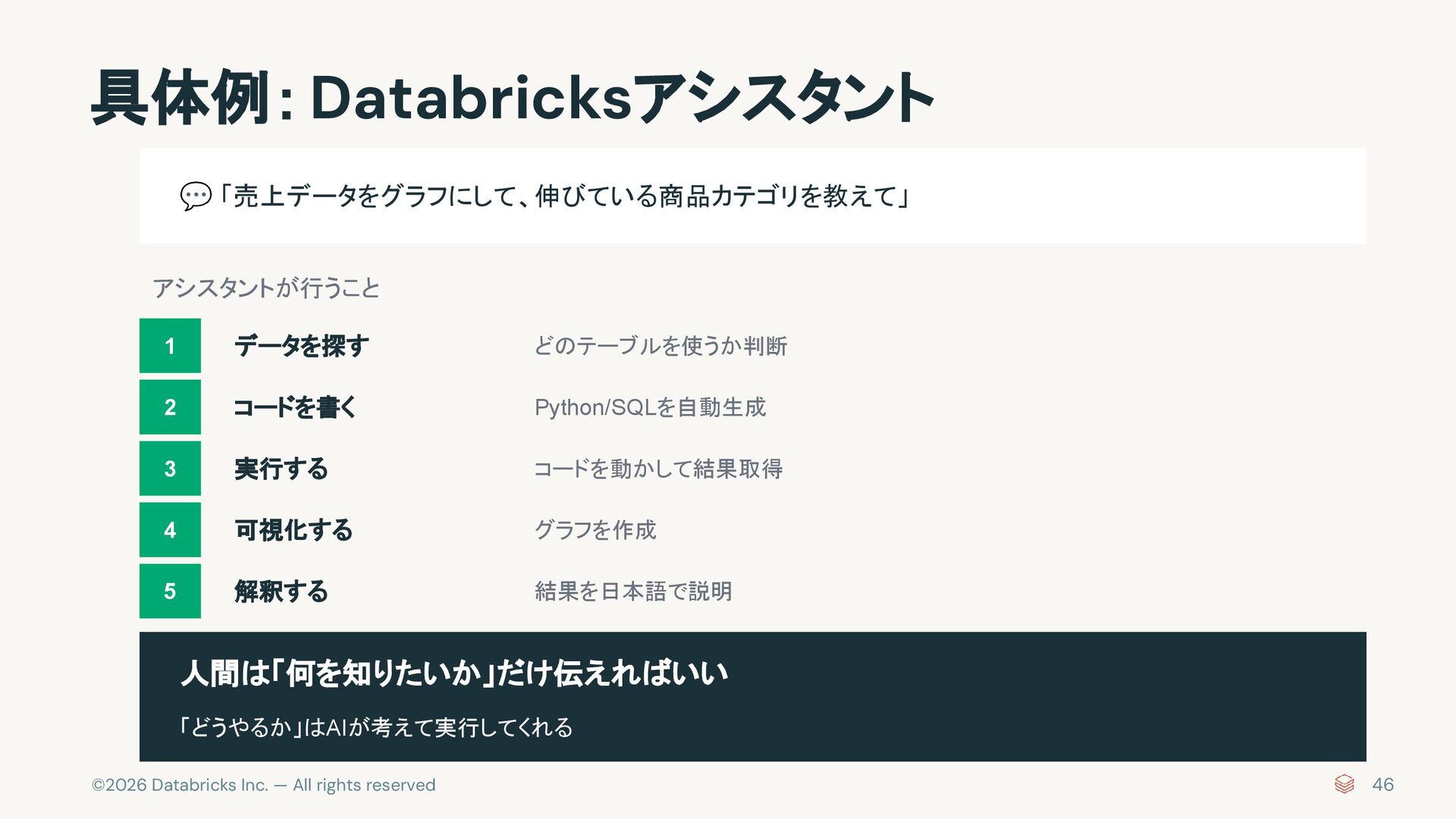The image size is (1456, 819).
Task: Select the green number 1 box
Action: point(170,346)
